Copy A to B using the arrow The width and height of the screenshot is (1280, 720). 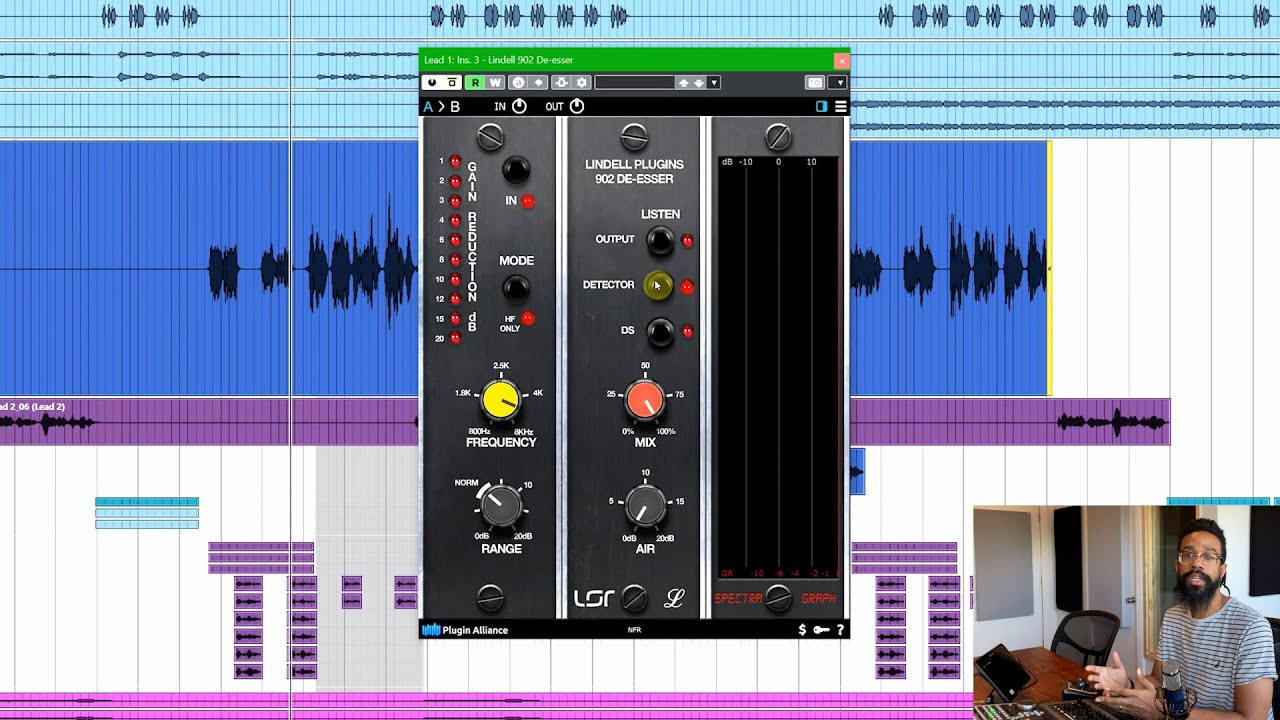(x=441, y=106)
